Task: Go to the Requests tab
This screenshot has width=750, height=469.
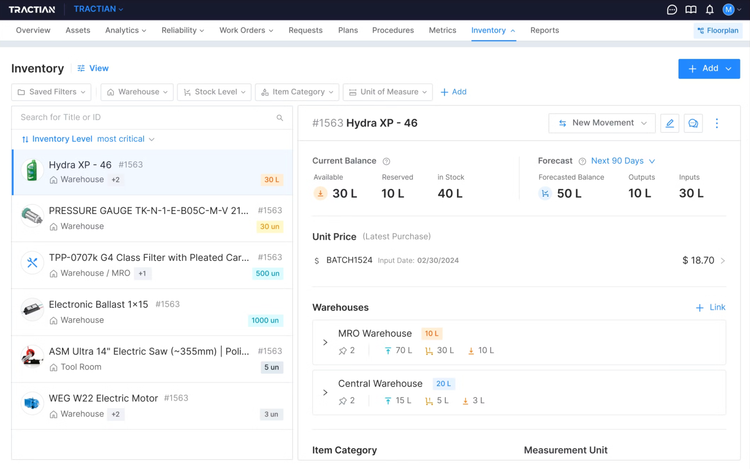Action: click(x=305, y=30)
